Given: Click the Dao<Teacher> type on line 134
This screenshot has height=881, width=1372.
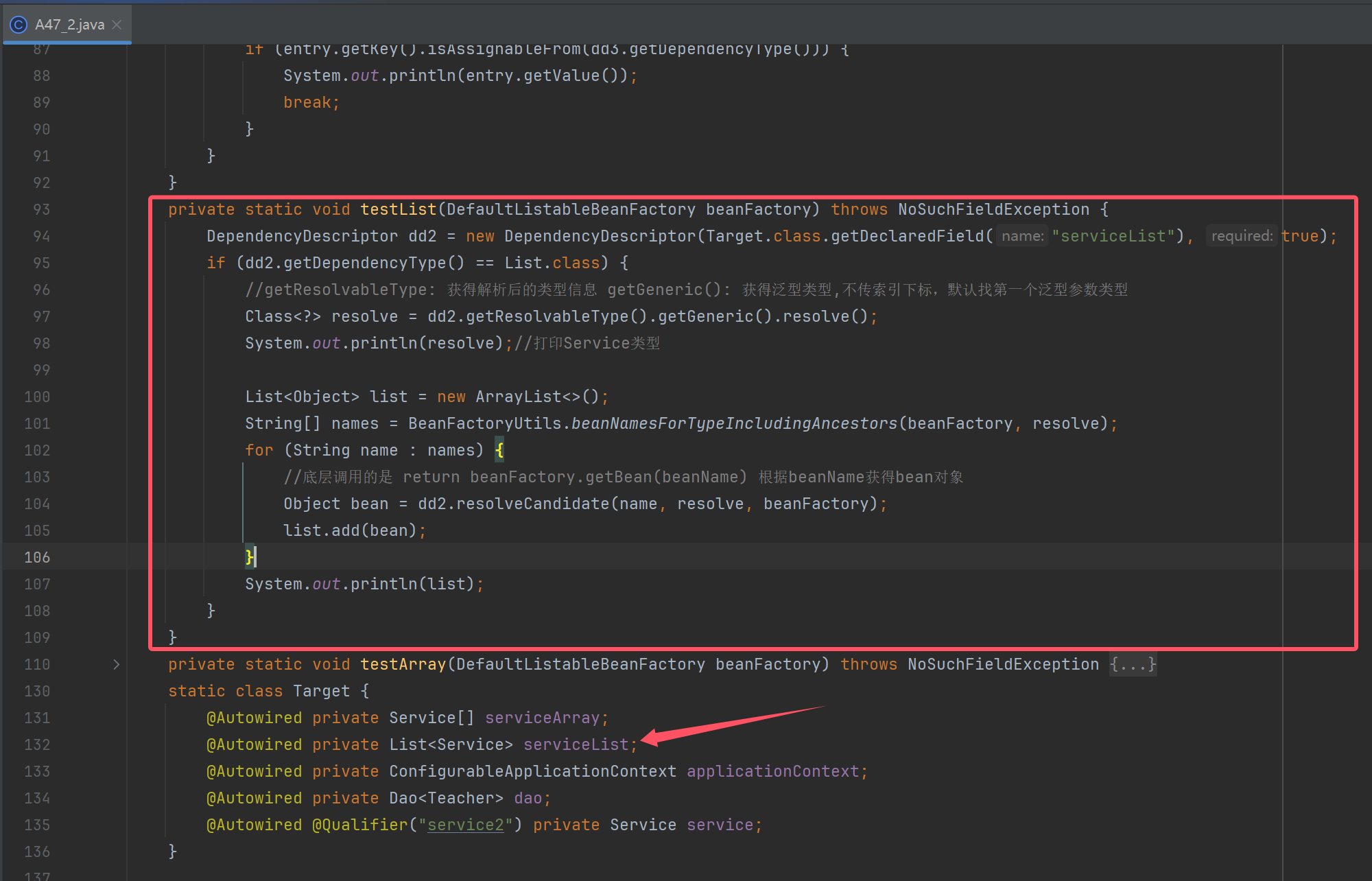Looking at the screenshot, I should pos(446,798).
